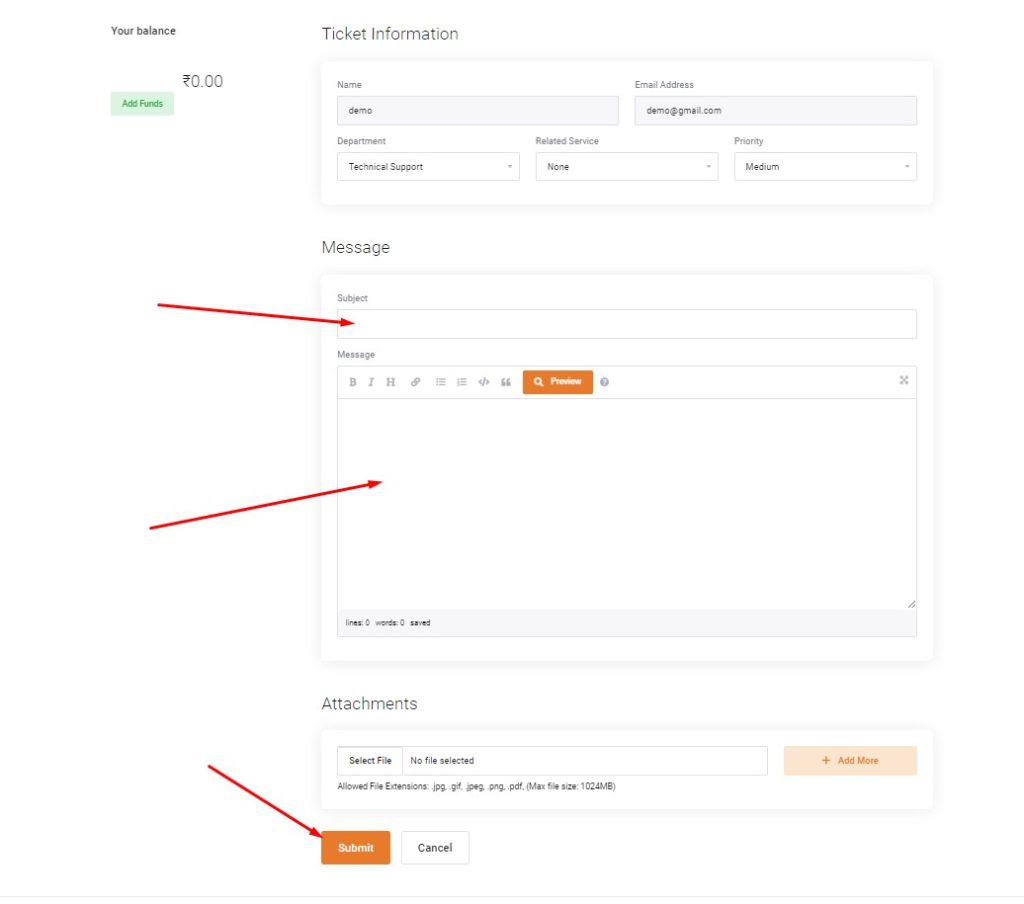Submit the support ticket
This screenshot has width=1024, height=904.
coord(355,848)
